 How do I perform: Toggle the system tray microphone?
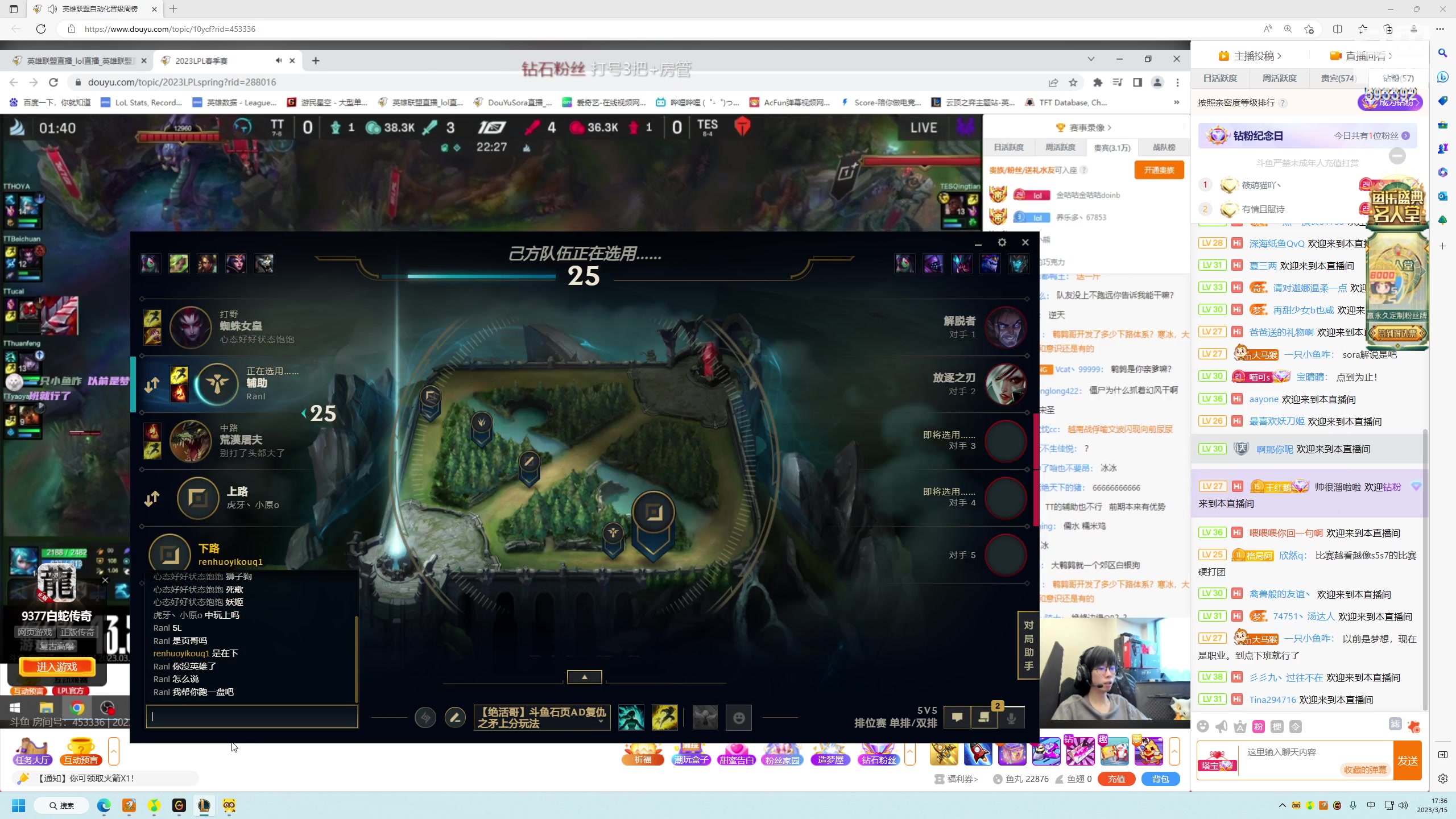(1353, 805)
